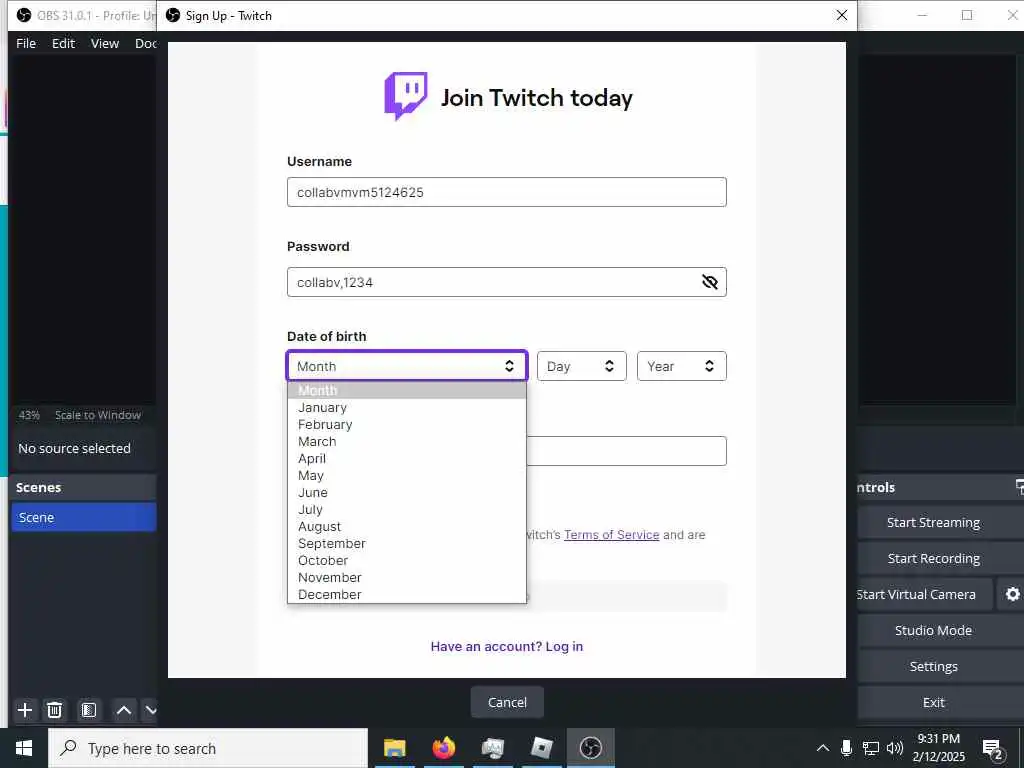Open File Explorer from the taskbar

click(x=394, y=748)
